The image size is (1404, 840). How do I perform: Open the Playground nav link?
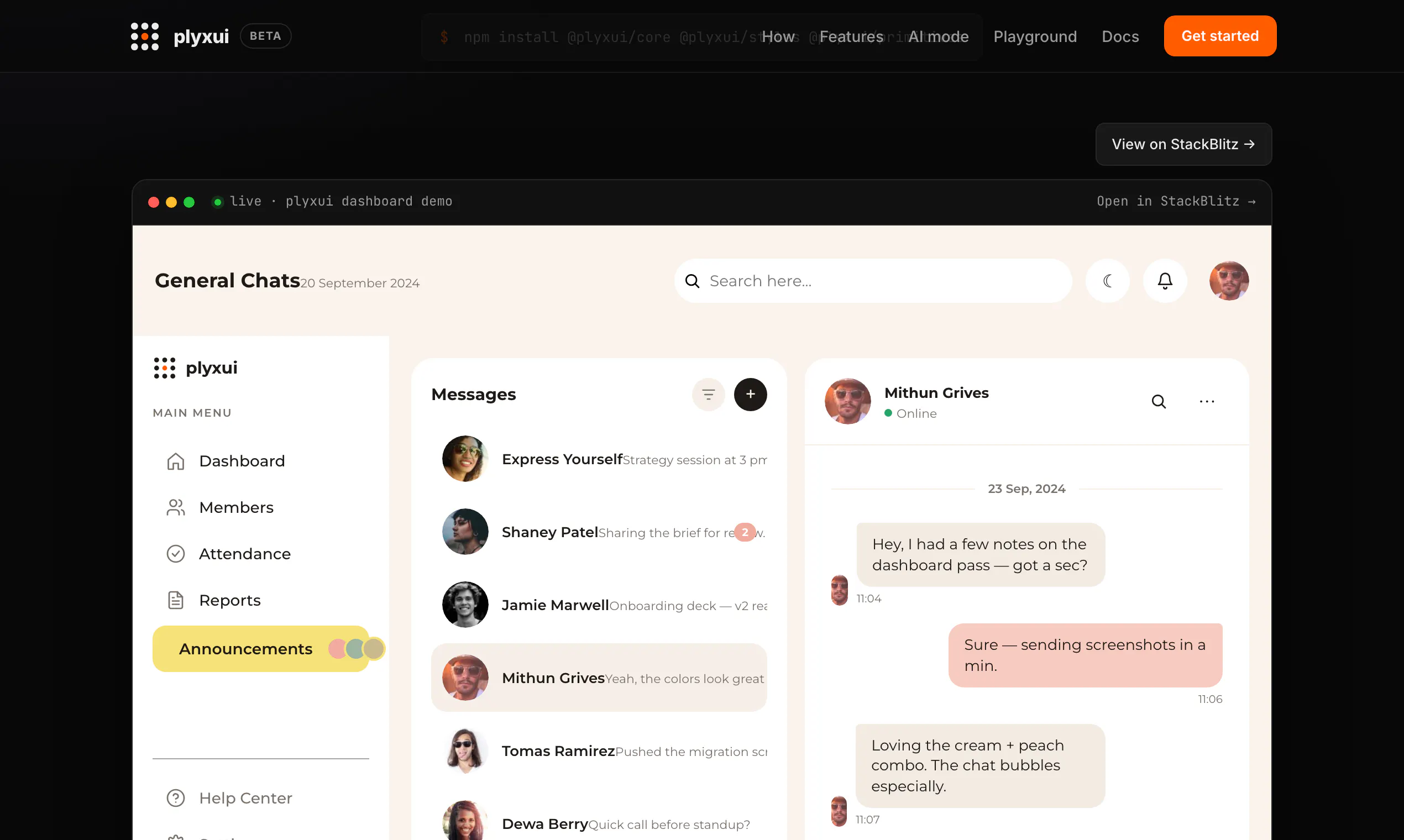pyautogui.click(x=1035, y=37)
